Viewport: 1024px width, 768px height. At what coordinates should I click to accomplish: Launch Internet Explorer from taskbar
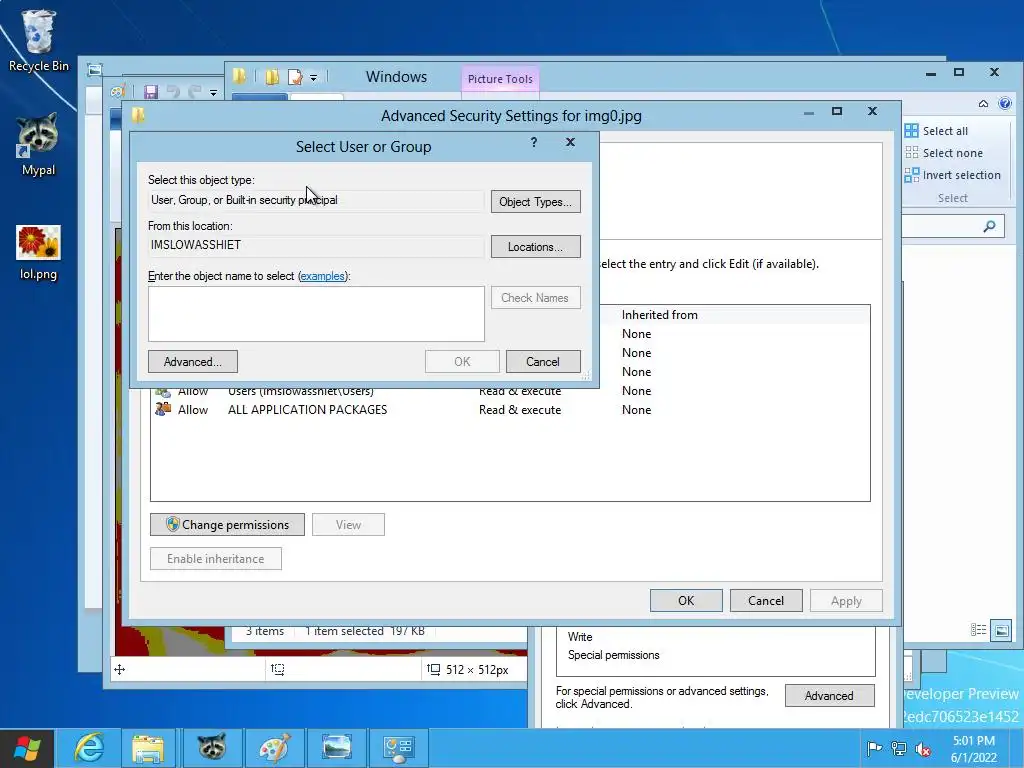(x=89, y=748)
